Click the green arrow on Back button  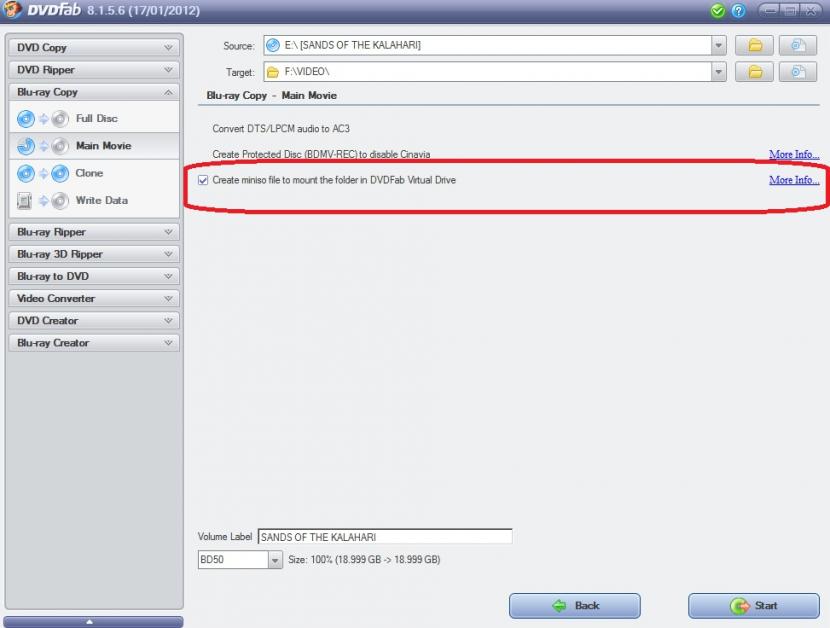click(x=560, y=605)
